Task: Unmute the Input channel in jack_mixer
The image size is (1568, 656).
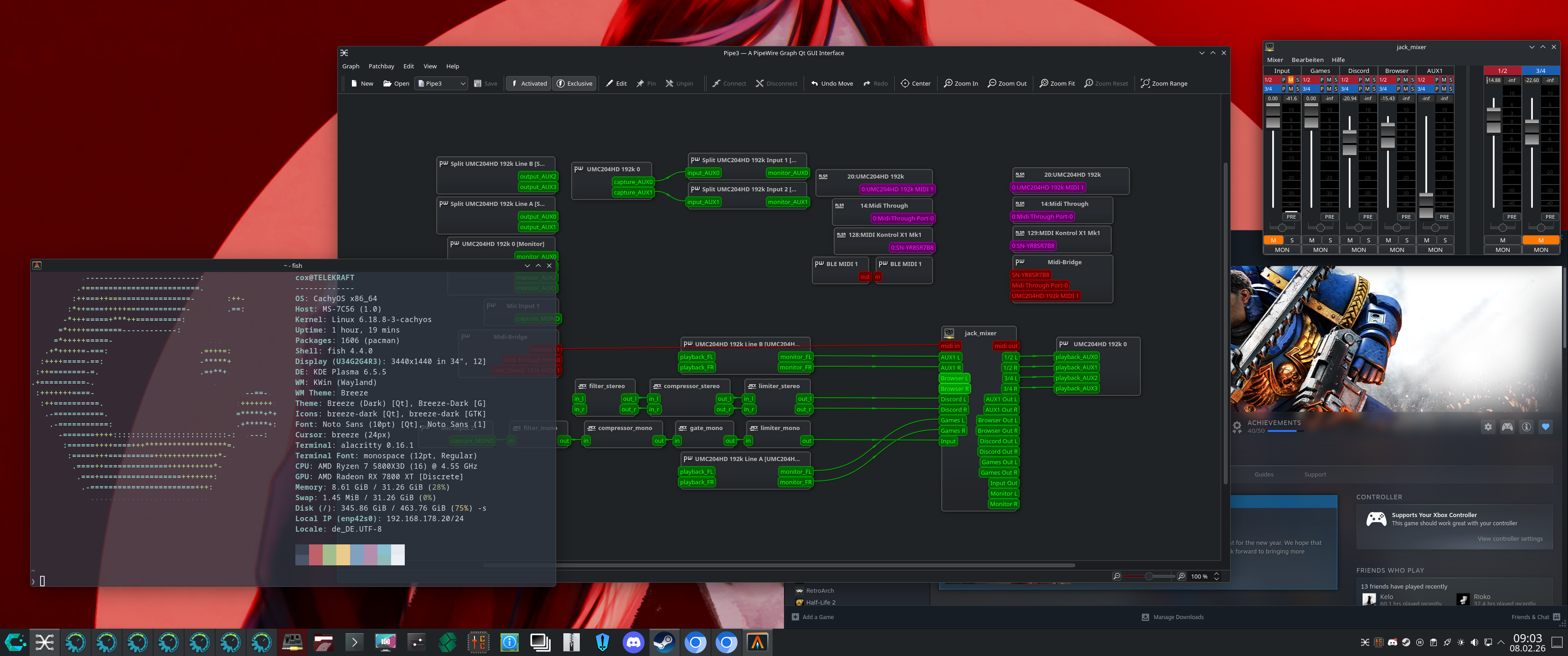Action: pos(1273,241)
